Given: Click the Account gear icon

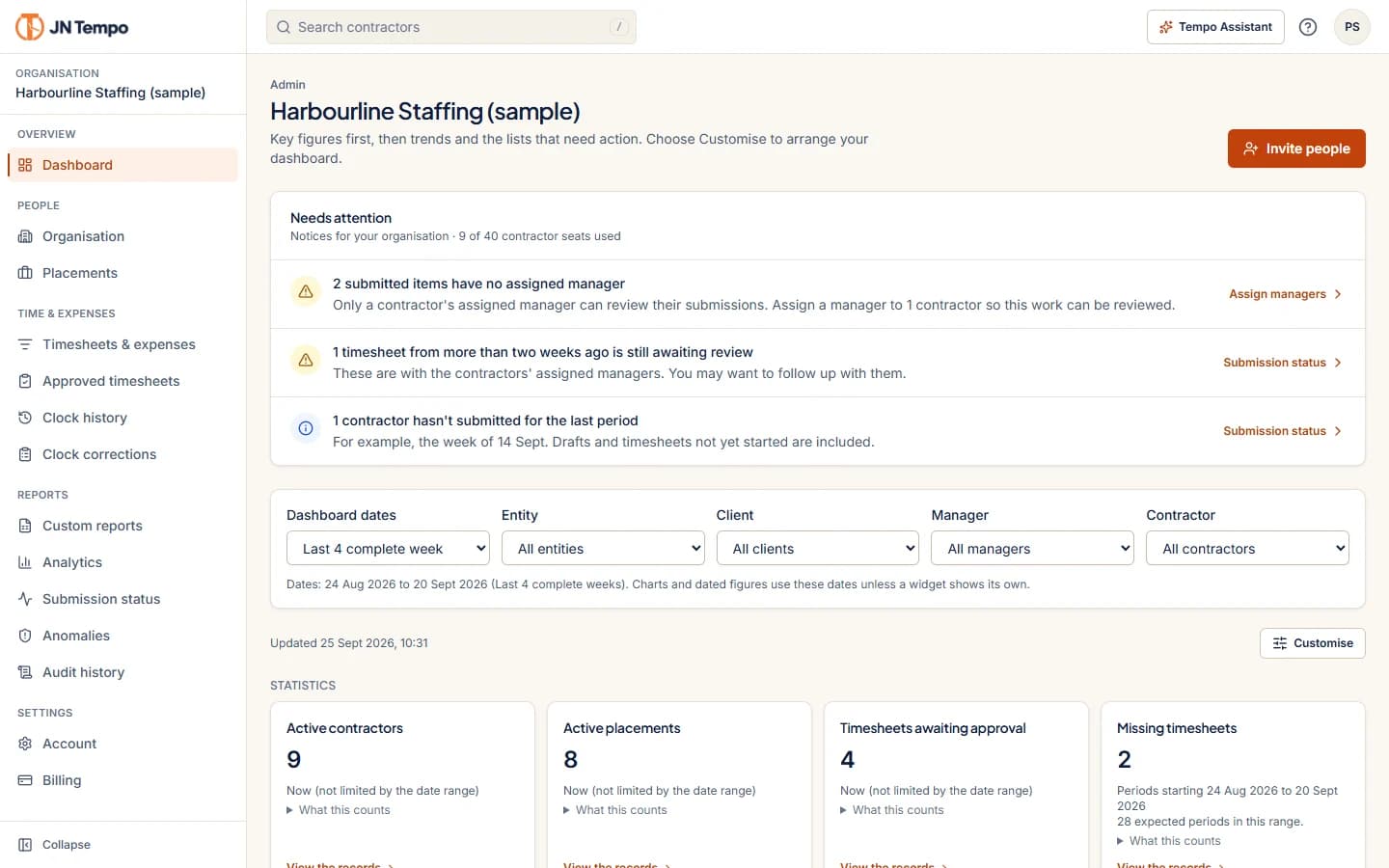Looking at the screenshot, I should pyautogui.click(x=25, y=744).
